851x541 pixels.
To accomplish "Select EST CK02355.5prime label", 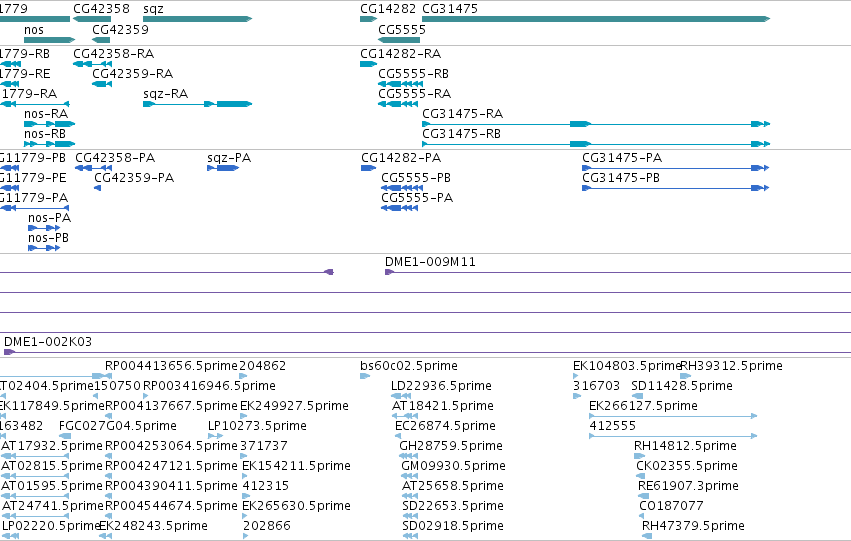I will tap(687, 466).
